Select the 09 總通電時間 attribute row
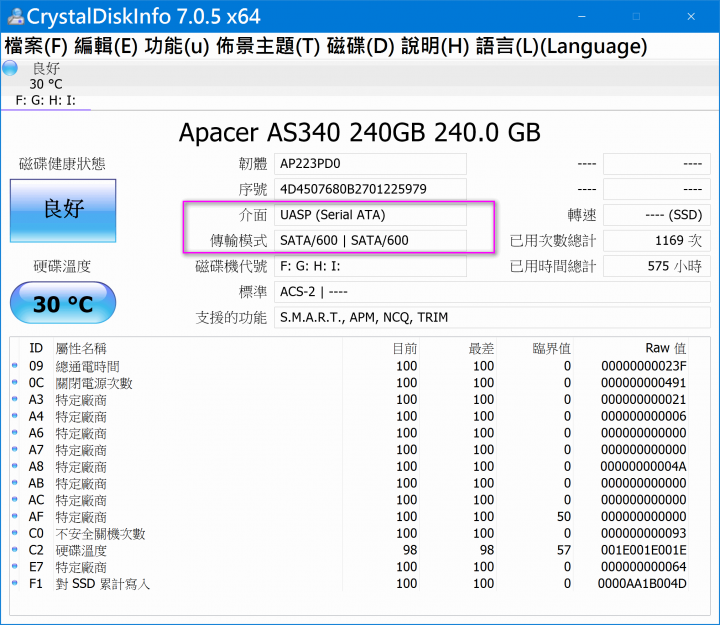Image resolution: width=720 pixels, height=625 pixels. tap(350, 366)
